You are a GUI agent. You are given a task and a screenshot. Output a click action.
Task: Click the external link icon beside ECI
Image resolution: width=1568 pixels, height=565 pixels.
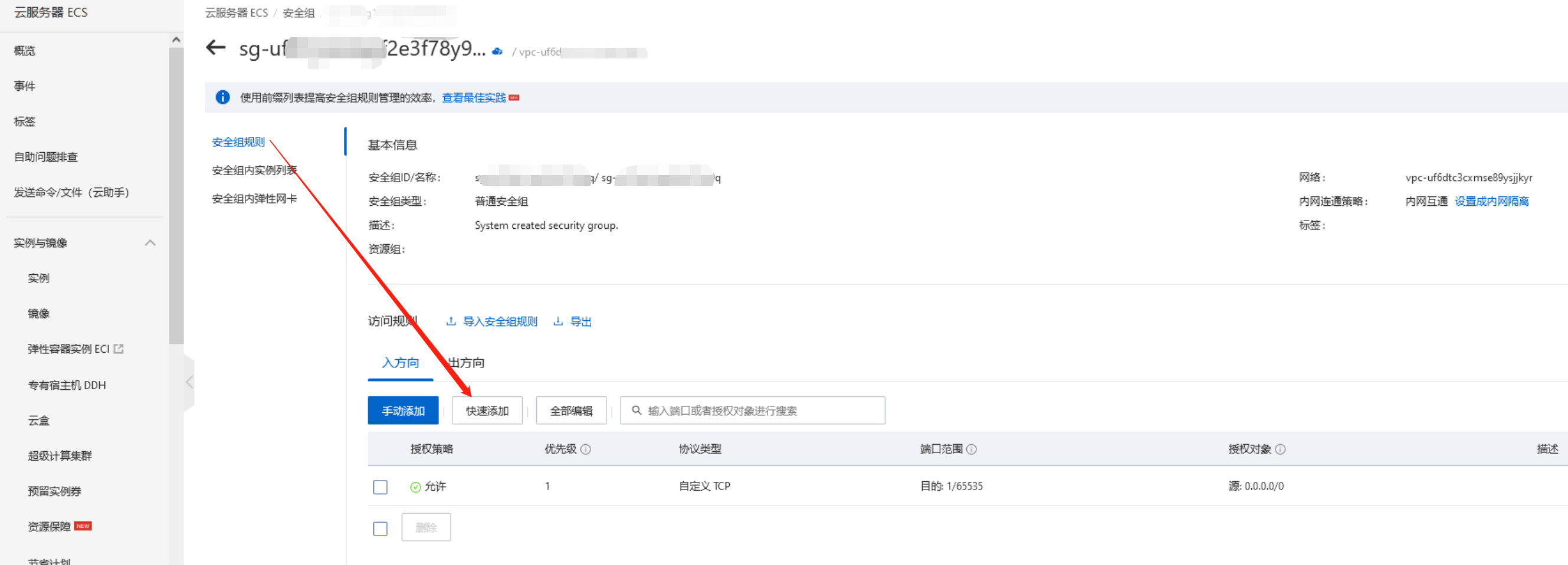pos(119,349)
